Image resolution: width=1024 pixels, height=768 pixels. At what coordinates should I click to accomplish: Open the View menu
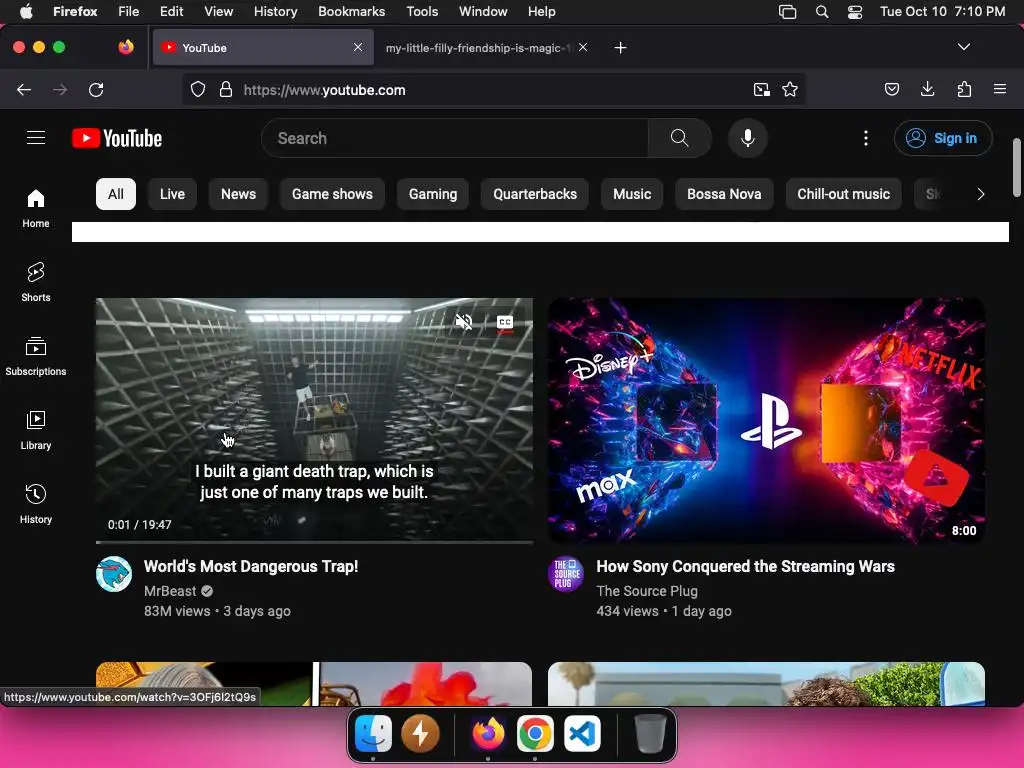218,11
